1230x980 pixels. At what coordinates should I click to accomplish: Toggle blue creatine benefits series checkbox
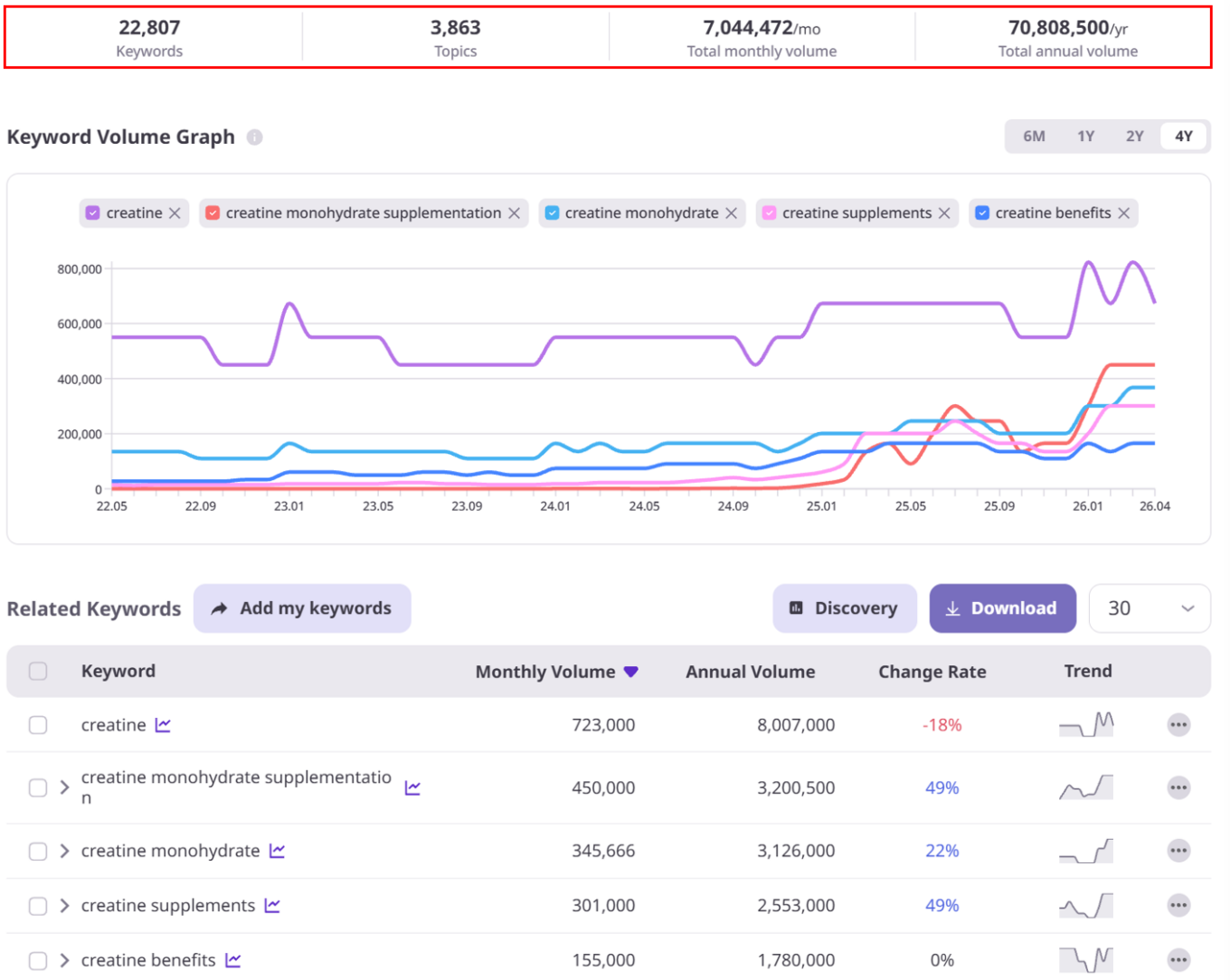click(x=982, y=213)
